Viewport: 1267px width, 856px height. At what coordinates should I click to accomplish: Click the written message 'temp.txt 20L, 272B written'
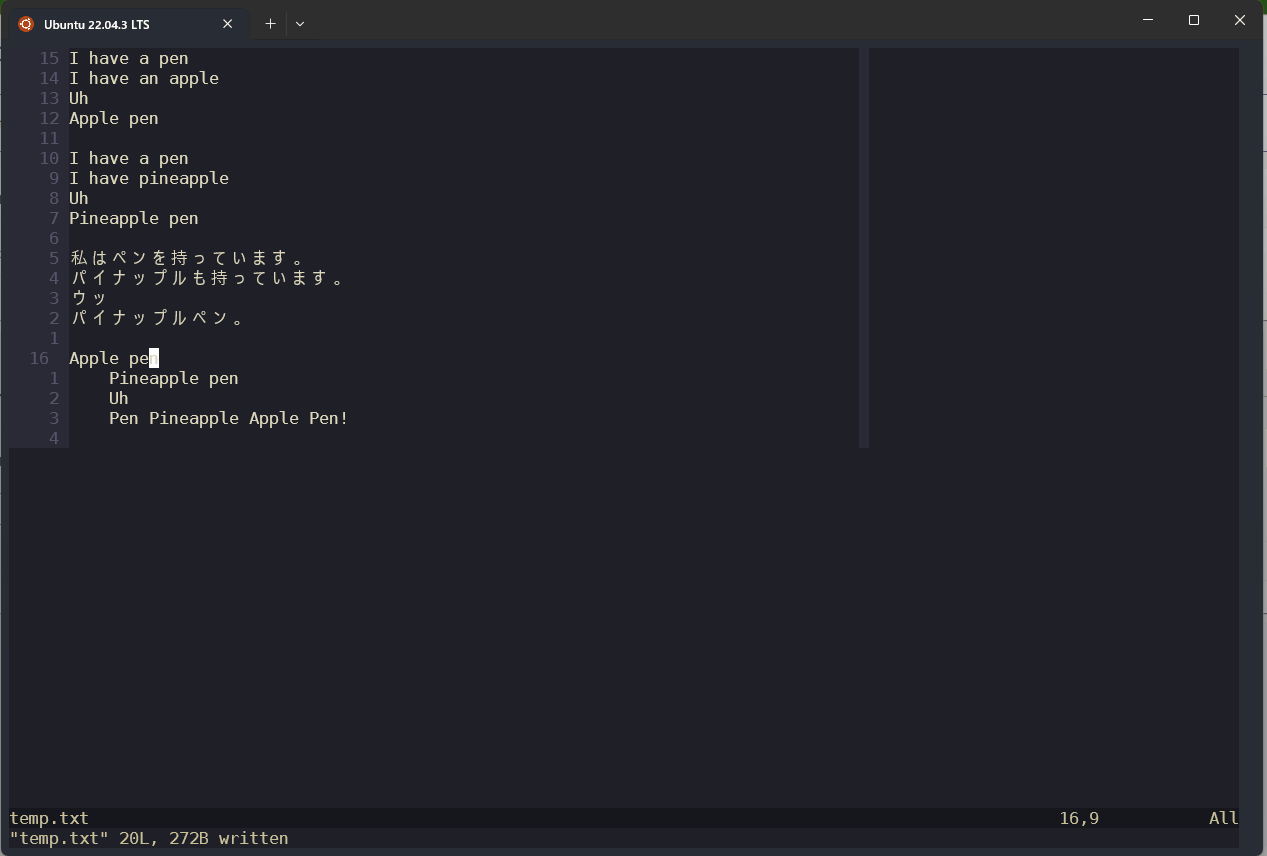pyautogui.click(x=143, y=838)
